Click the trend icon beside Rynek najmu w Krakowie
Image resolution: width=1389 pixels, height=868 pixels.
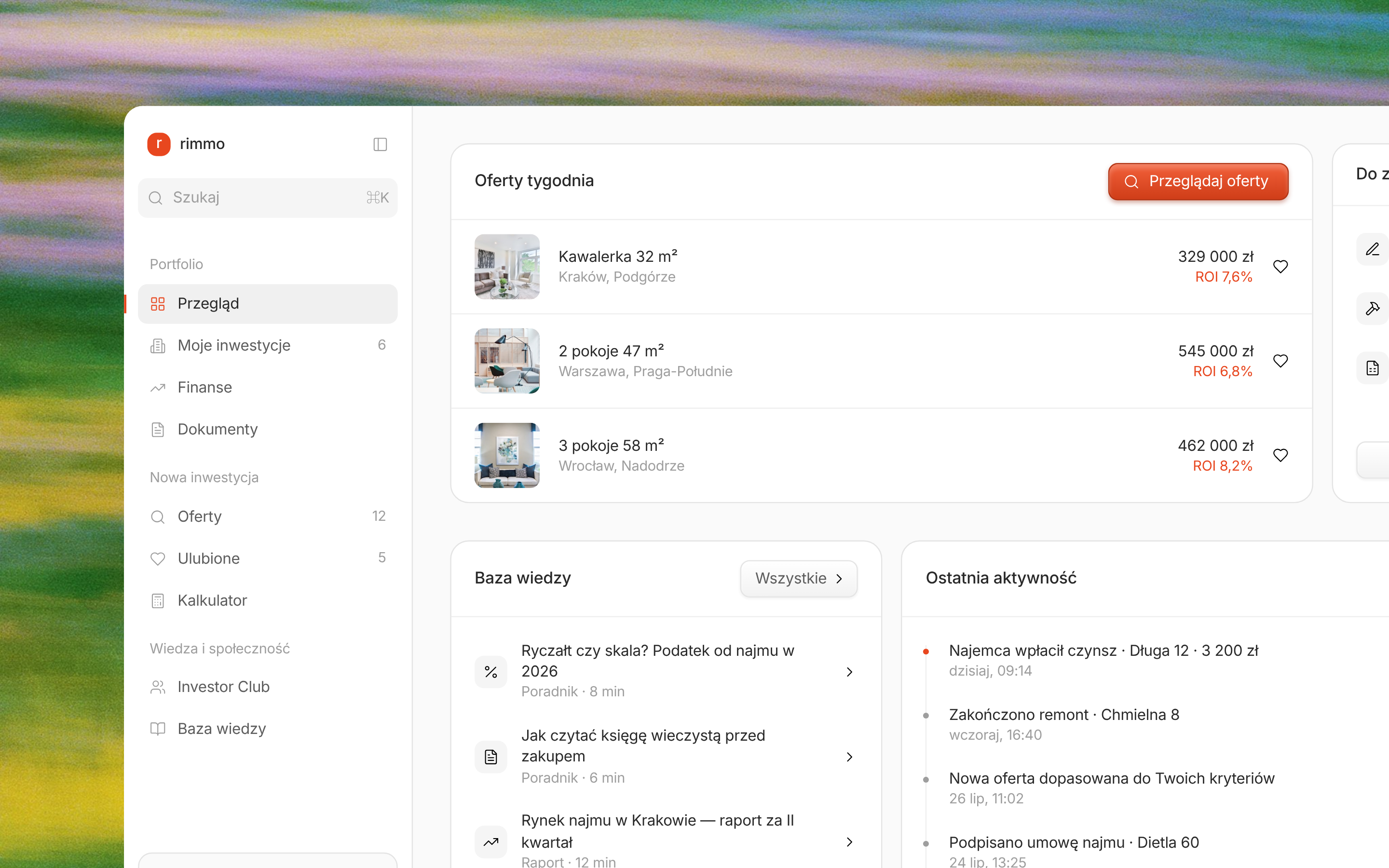[491, 842]
